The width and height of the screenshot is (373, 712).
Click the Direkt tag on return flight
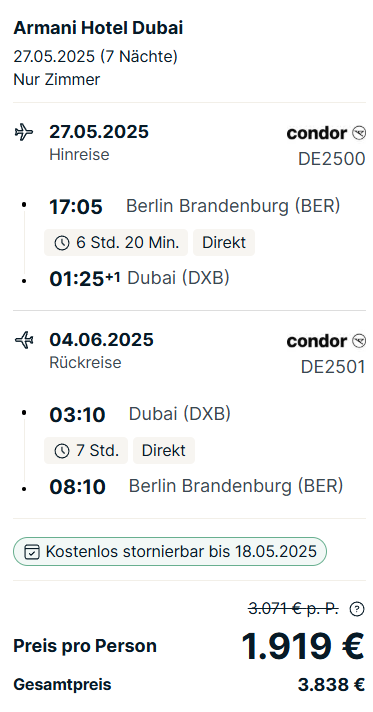[164, 450]
